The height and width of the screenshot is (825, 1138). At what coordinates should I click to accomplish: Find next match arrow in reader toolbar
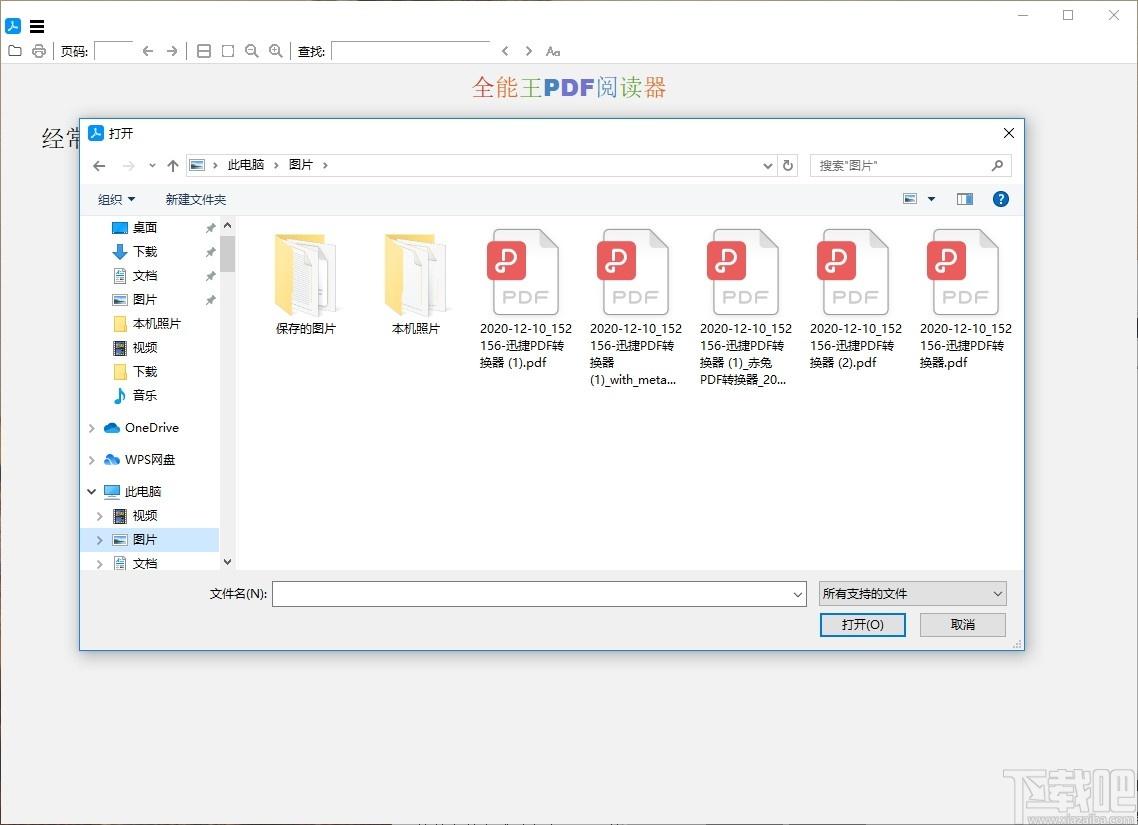click(x=528, y=51)
